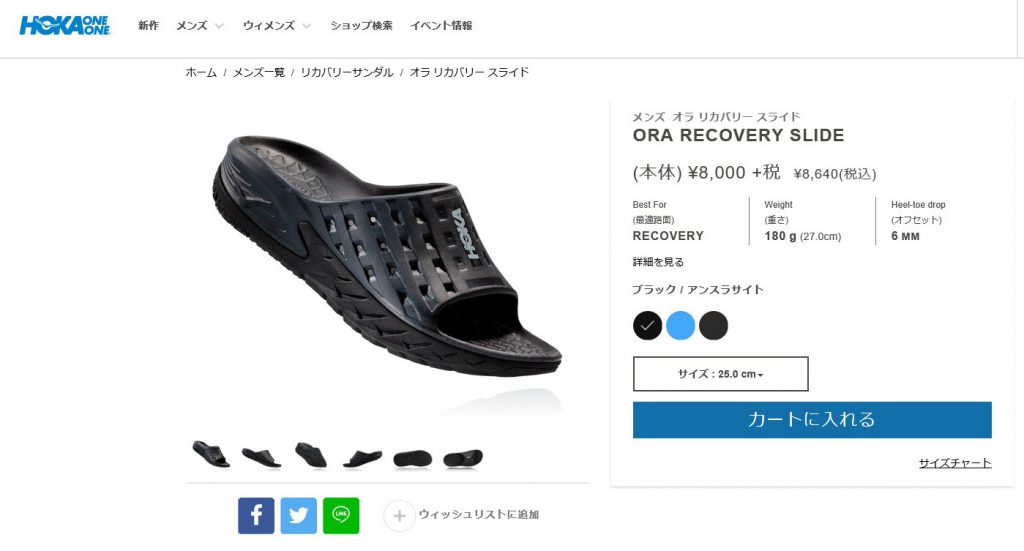Share product via LINE icon
The image size is (1024, 551).
pos(341,515)
